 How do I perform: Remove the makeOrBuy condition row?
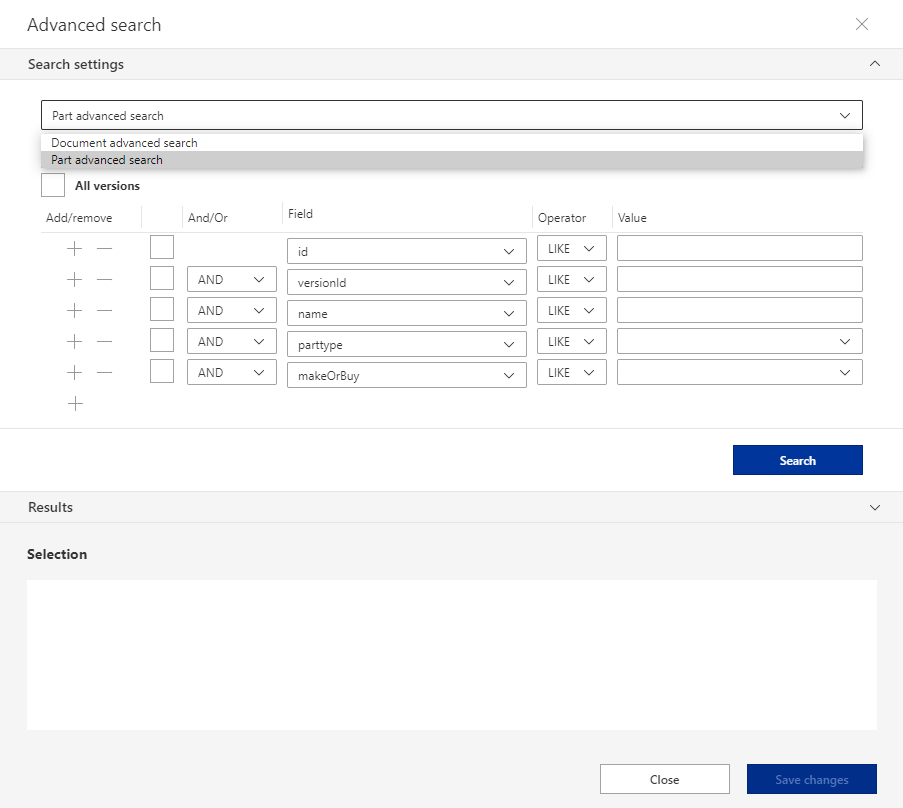click(x=103, y=372)
